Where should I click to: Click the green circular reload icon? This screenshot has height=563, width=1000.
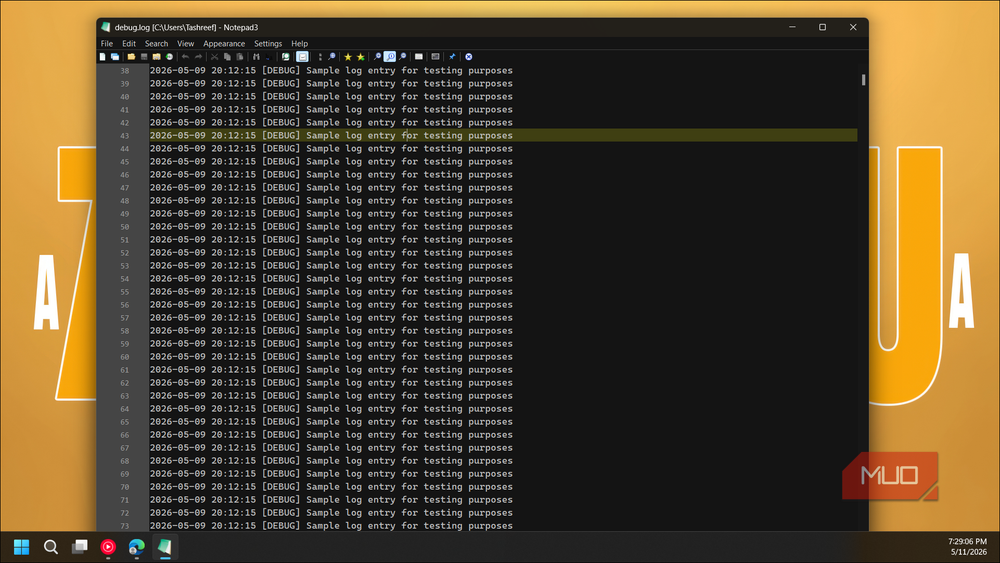click(170, 57)
